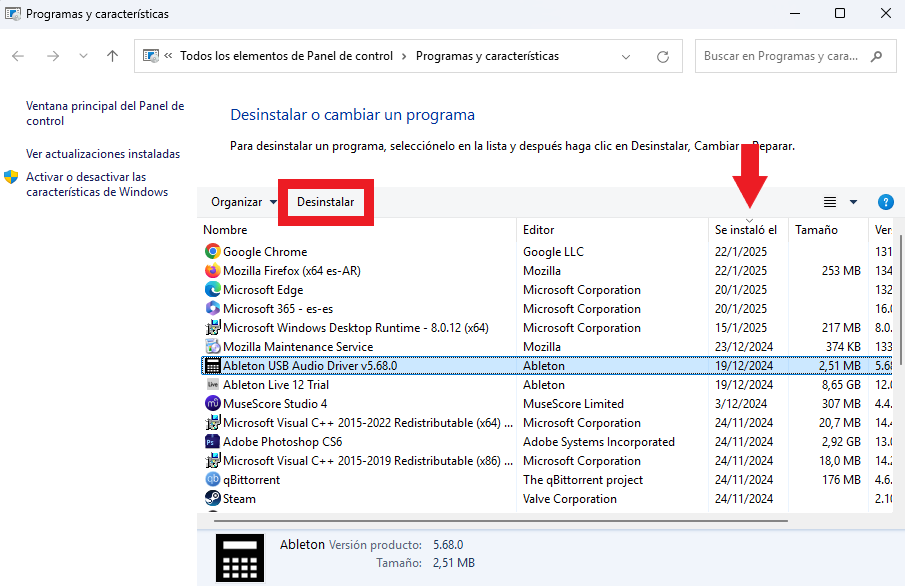Sort by the Nombre column header
Image resolution: width=905 pixels, height=586 pixels.
click(225, 230)
